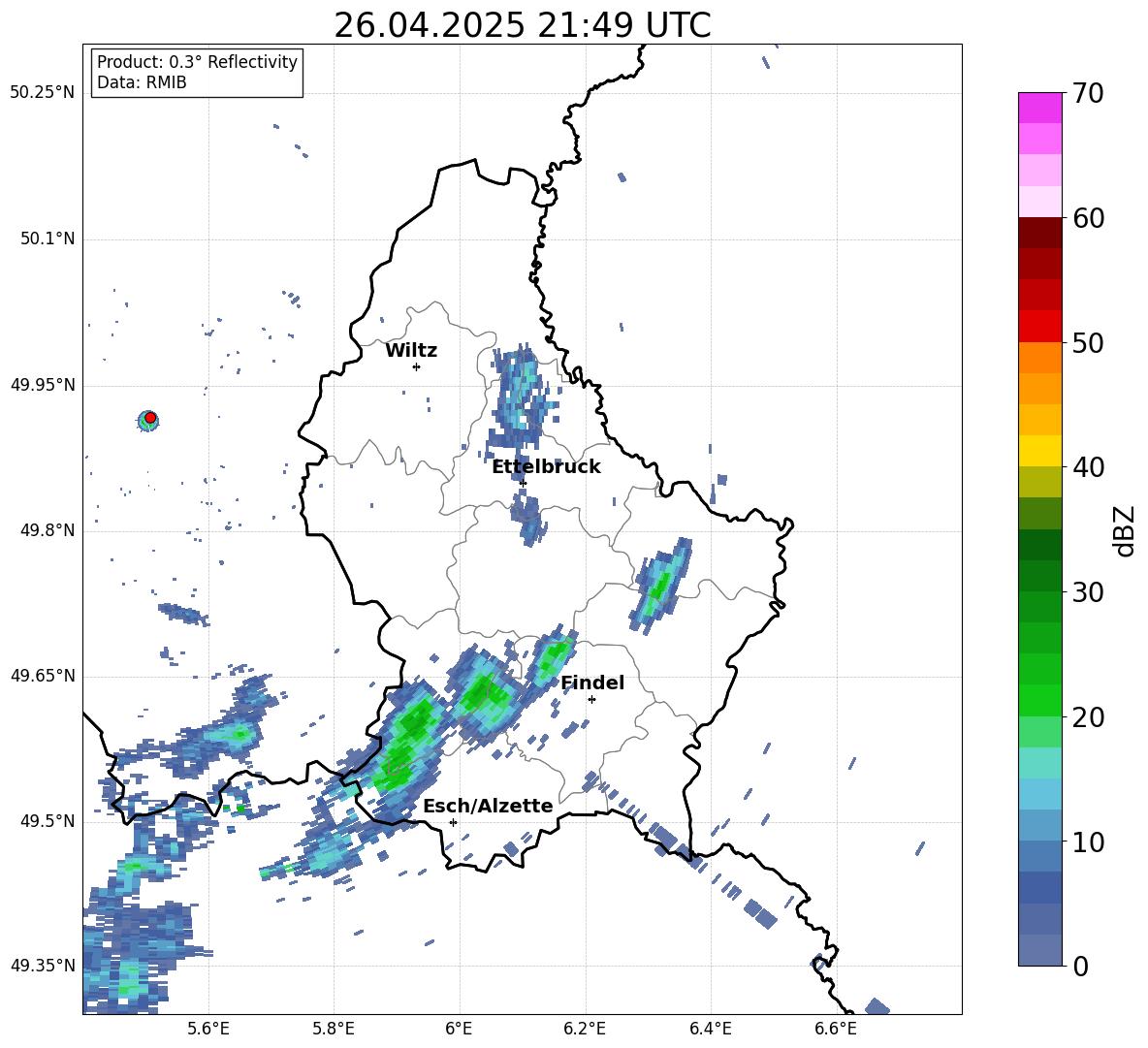Click the 5.6°E longitude label
Viewport: 1148px width, 1048px height.
click(x=208, y=1029)
